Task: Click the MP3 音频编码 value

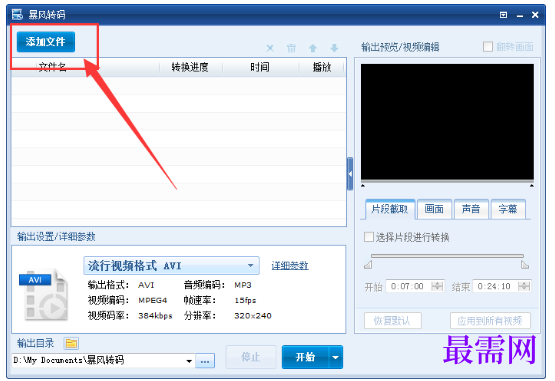Action: pos(243,285)
